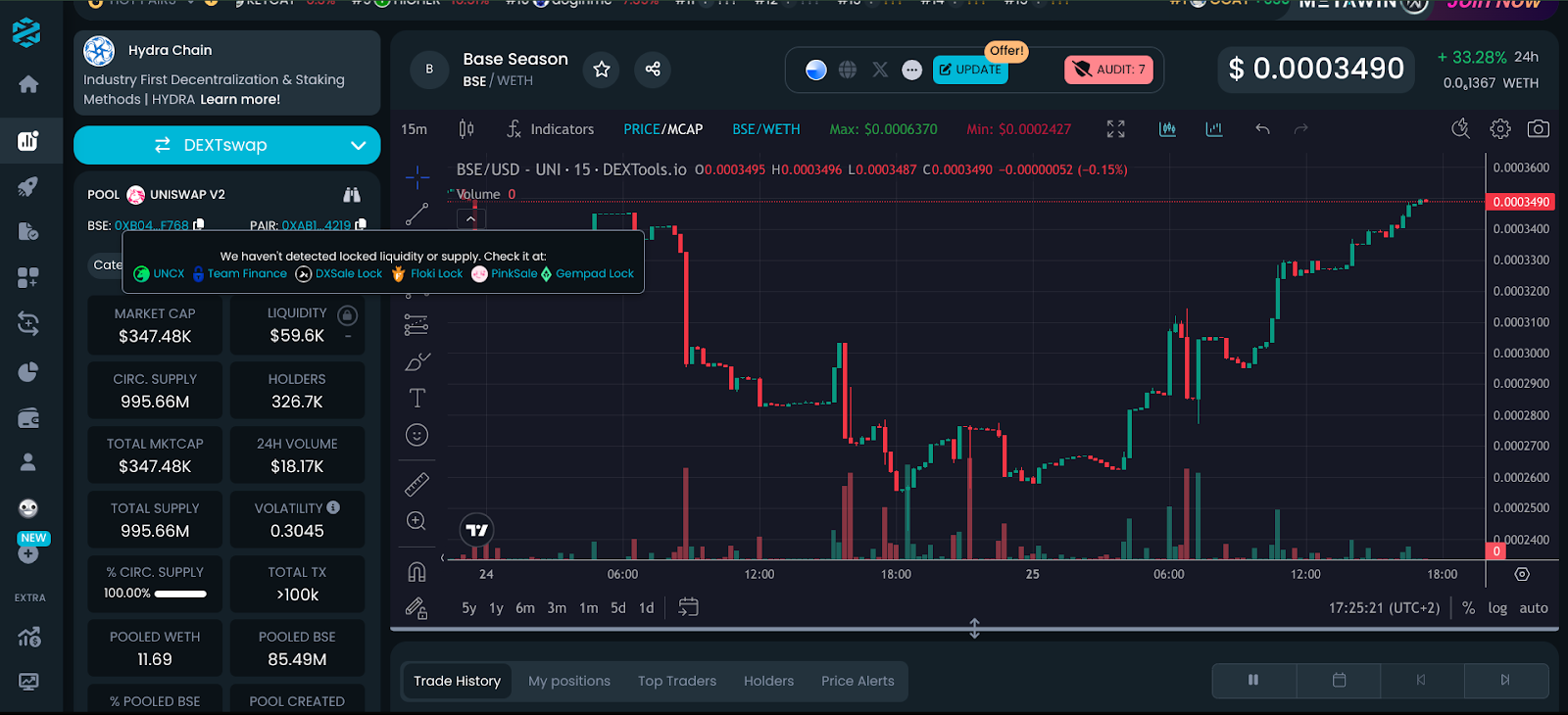Screen dimensions: 1568x715
Task: Click Learn more in Hydra Chain ad
Action: [x=240, y=99]
